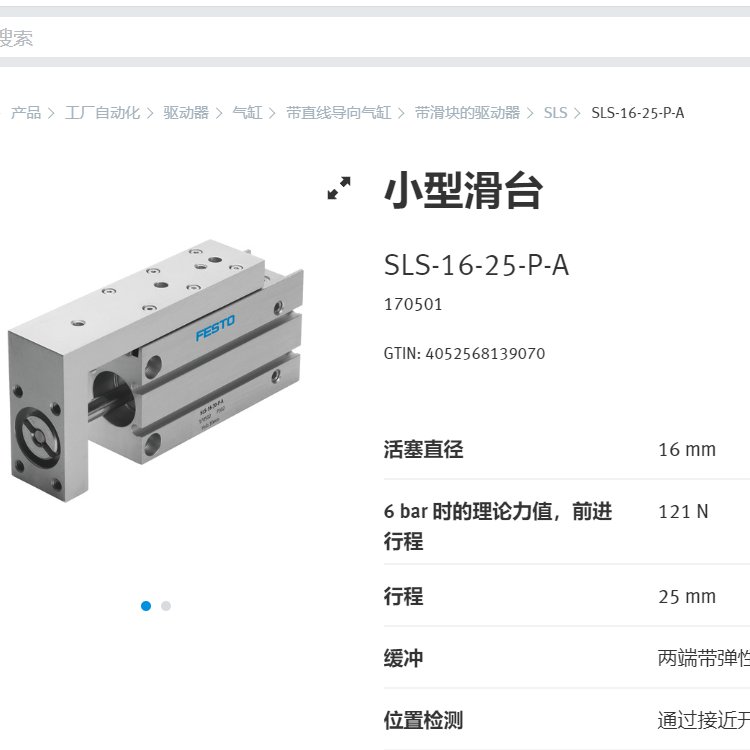Click the 小型滑台 product title

(x=463, y=191)
